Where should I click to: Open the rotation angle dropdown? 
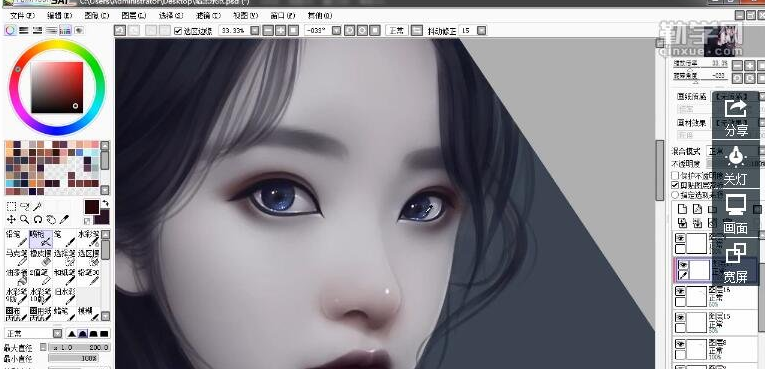(x=336, y=31)
